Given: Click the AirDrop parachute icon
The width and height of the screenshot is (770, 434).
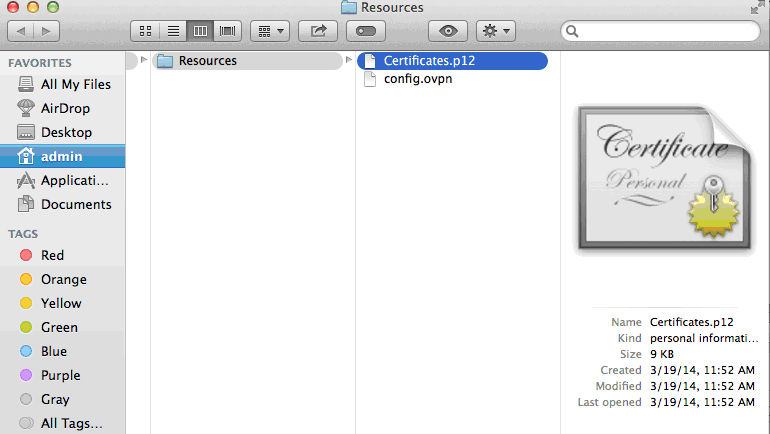Looking at the screenshot, I should point(26,108).
